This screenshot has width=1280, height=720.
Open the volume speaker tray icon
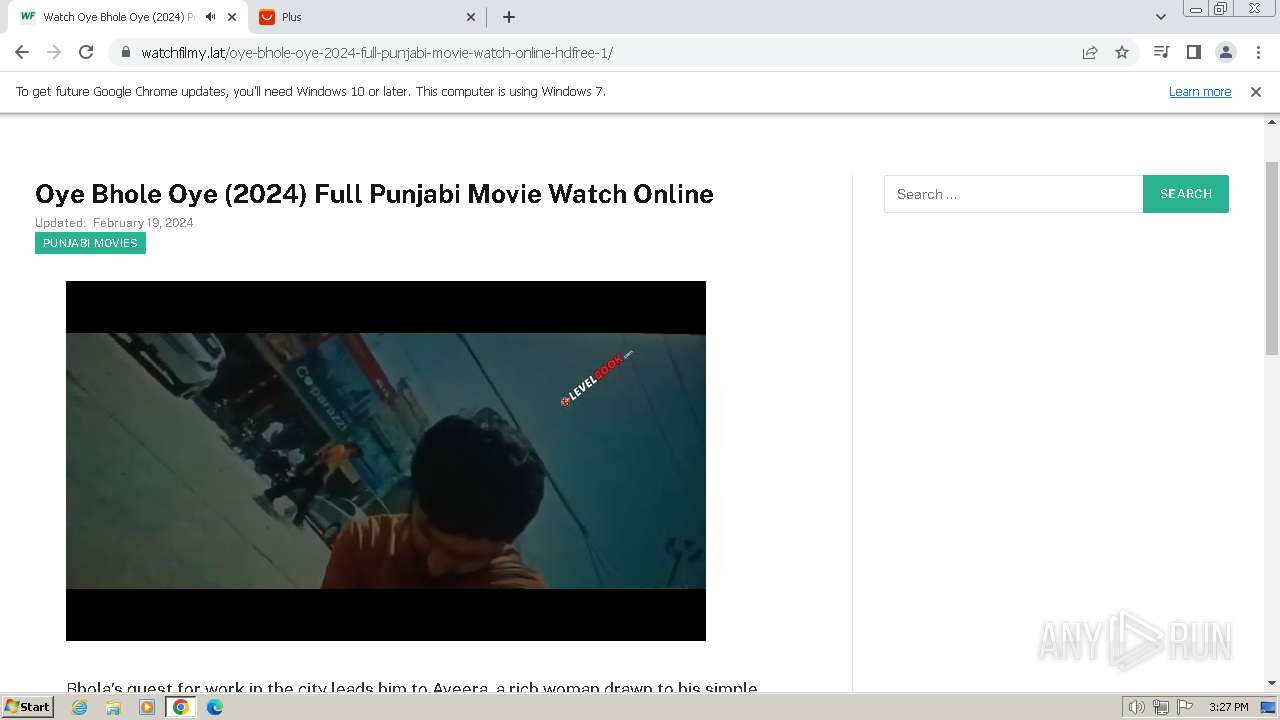[1136, 707]
